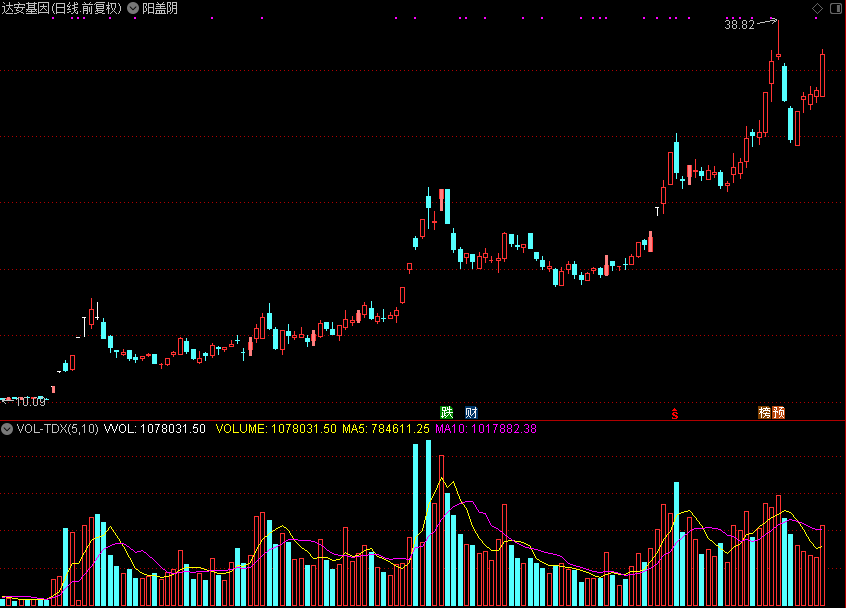The image size is (846, 608).
Task: Click the MA5: 784611.25 value
Action: click(x=386, y=429)
